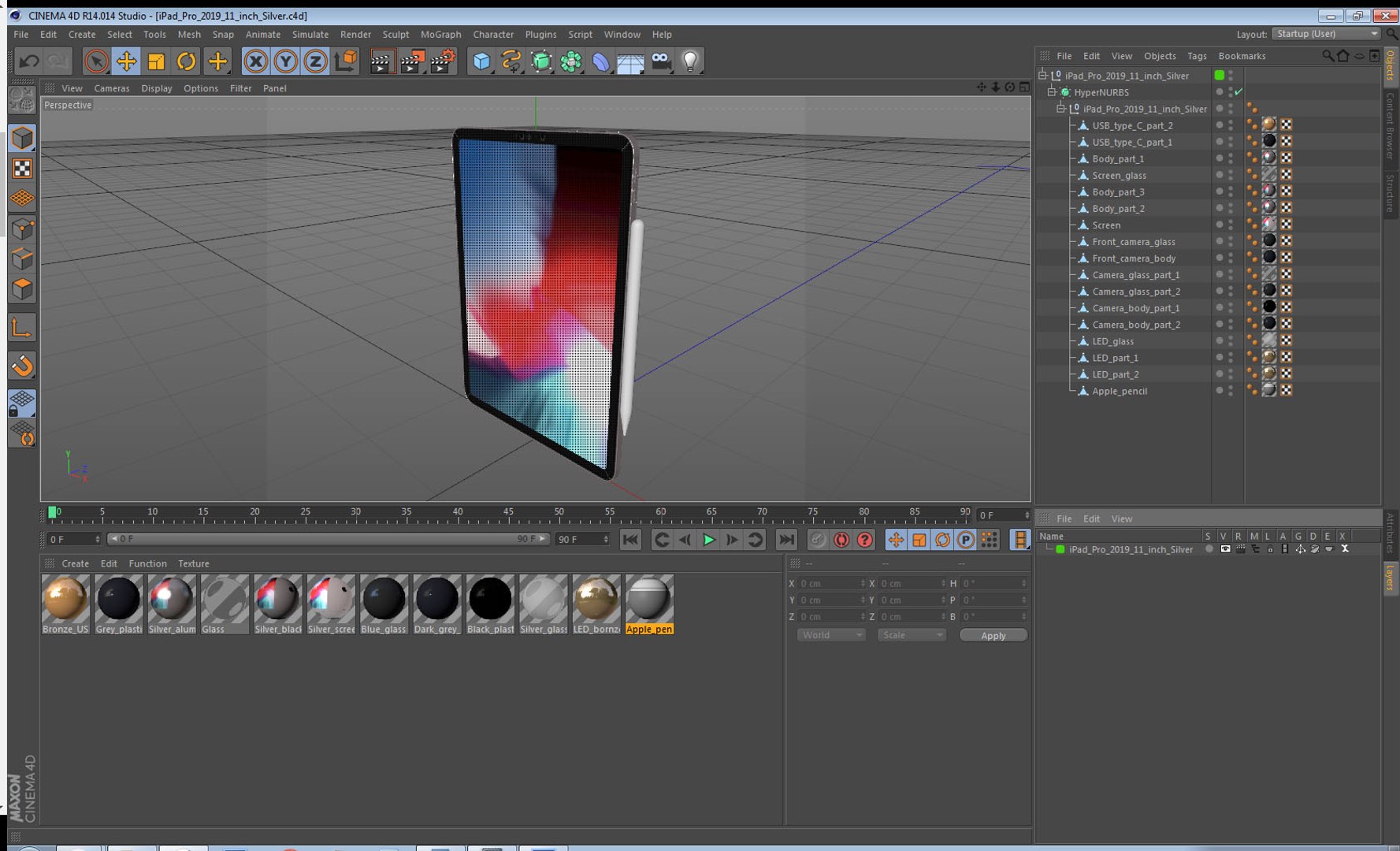
Task: Click the Object Manager search icon
Action: coord(1328,56)
